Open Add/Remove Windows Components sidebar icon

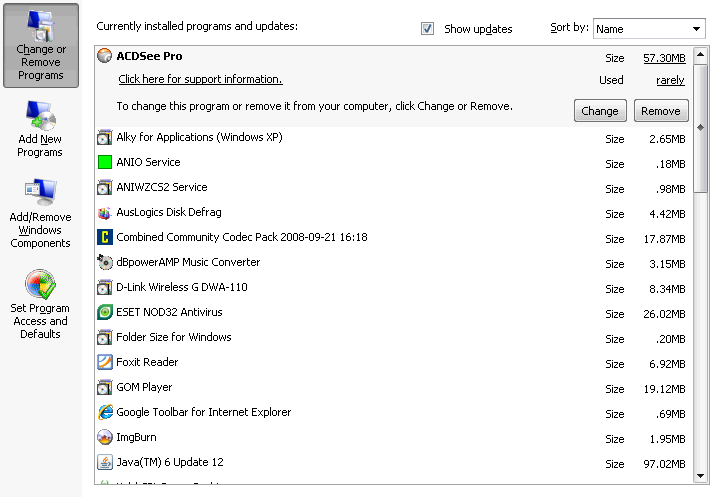click(41, 213)
